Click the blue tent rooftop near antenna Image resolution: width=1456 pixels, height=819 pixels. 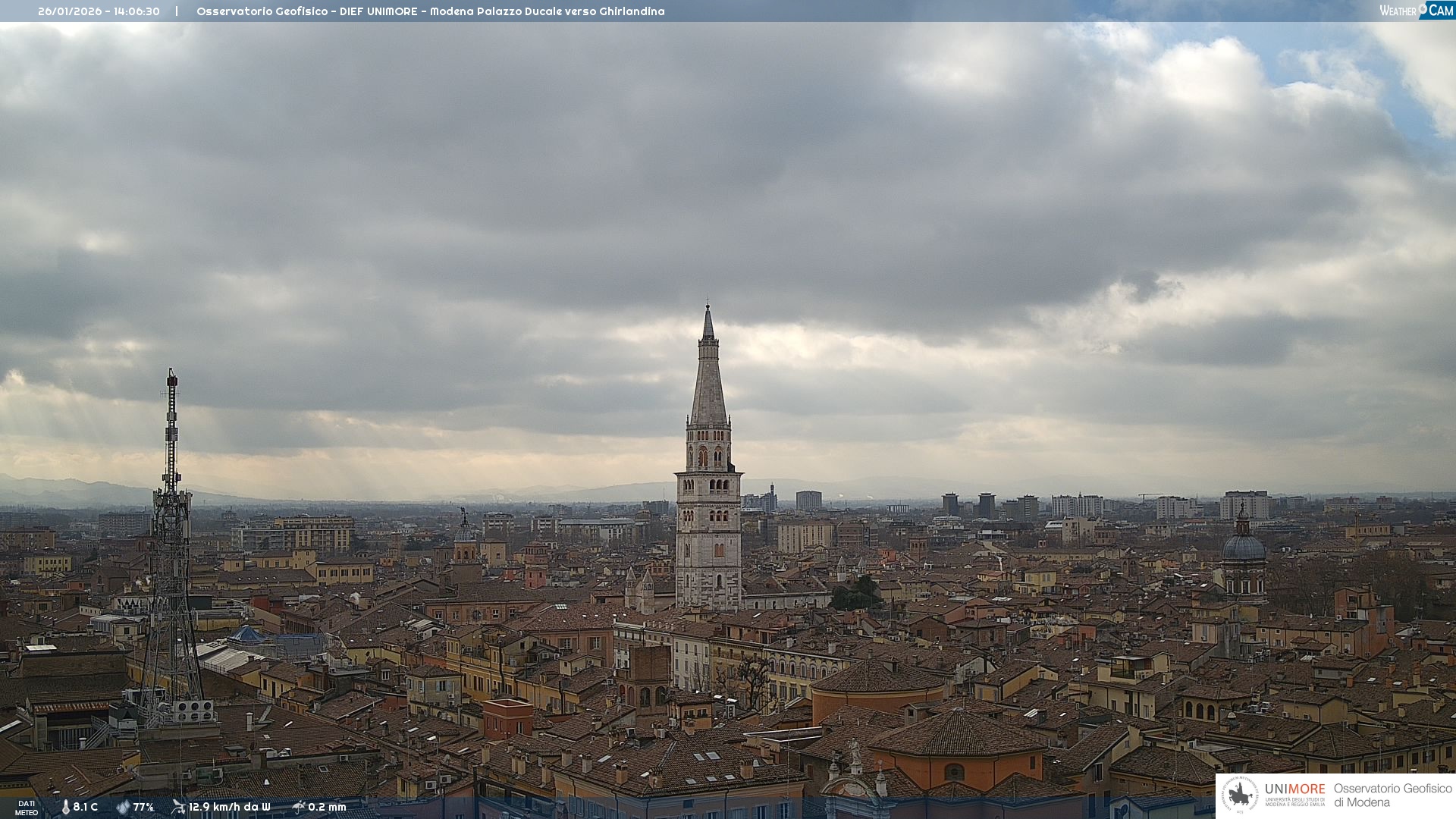[247, 635]
